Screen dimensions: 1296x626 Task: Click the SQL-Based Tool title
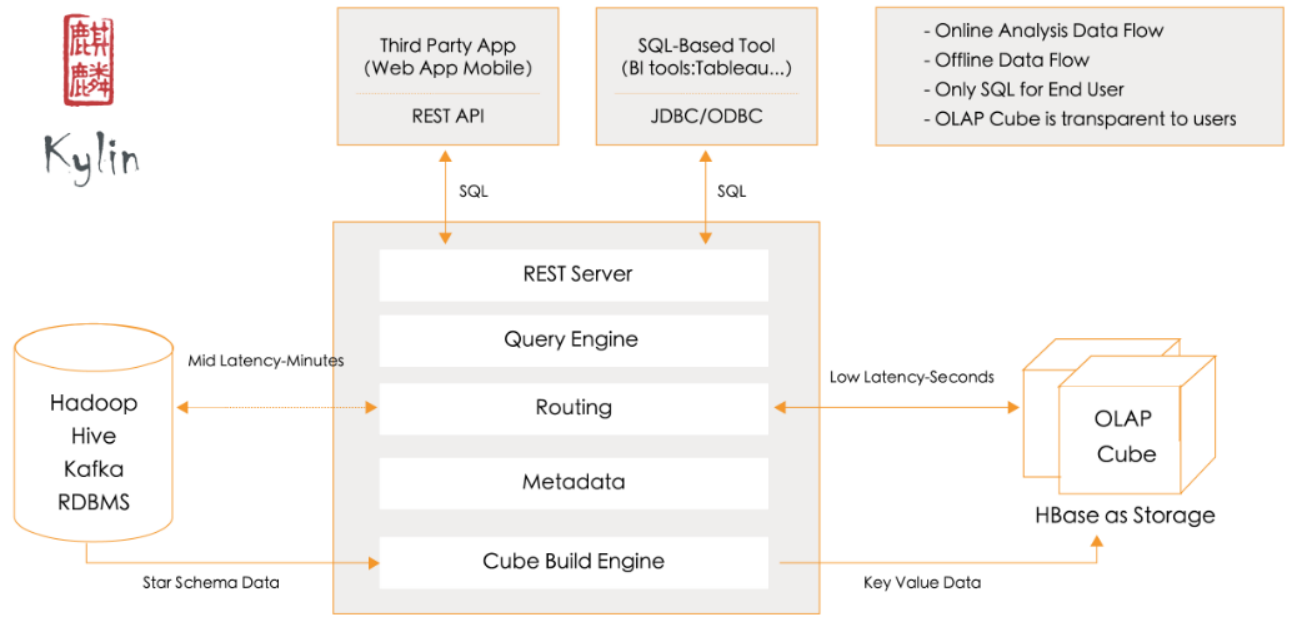pos(706,45)
